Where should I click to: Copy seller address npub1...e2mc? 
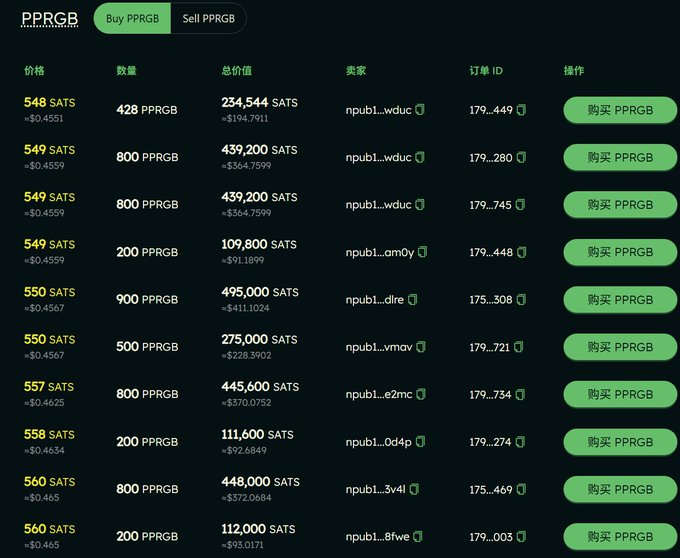click(x=421, y=394)
